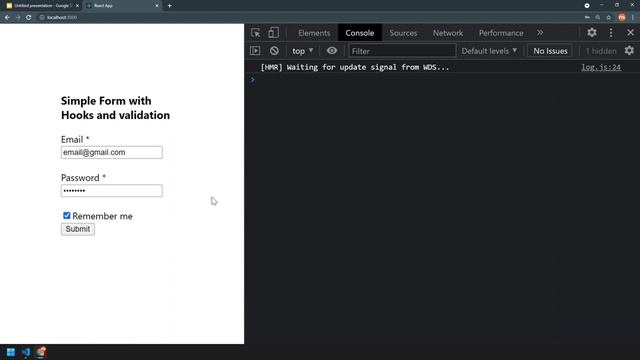Click the localhost address bar
Viewport: 640px width, 360px height.
tap(310, 18)
